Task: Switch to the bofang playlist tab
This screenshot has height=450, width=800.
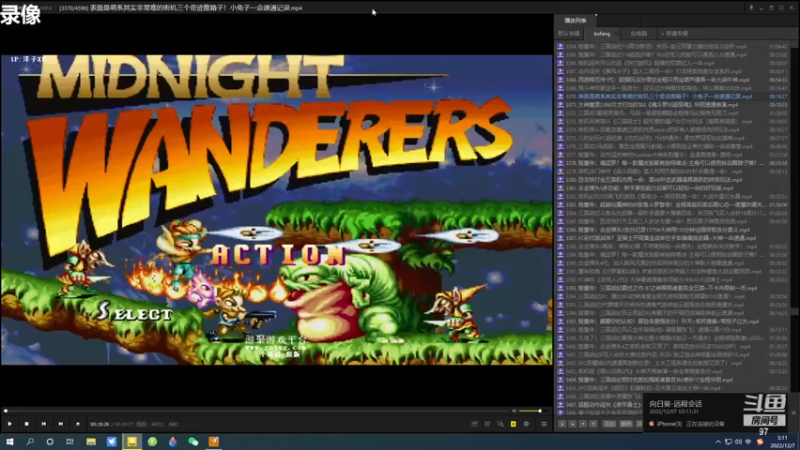Action: point(602,34)
